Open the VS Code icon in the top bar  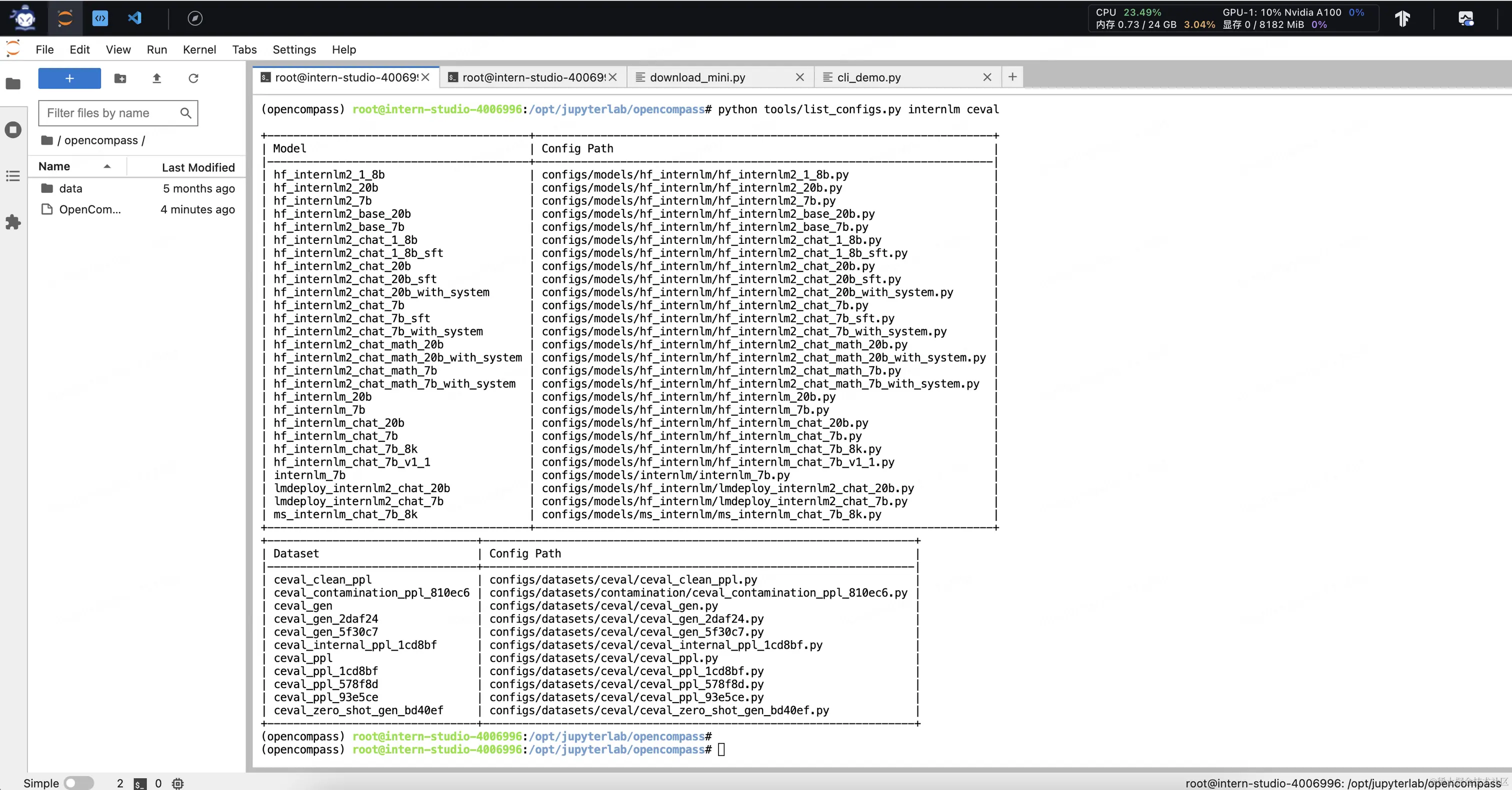point(134,18)
